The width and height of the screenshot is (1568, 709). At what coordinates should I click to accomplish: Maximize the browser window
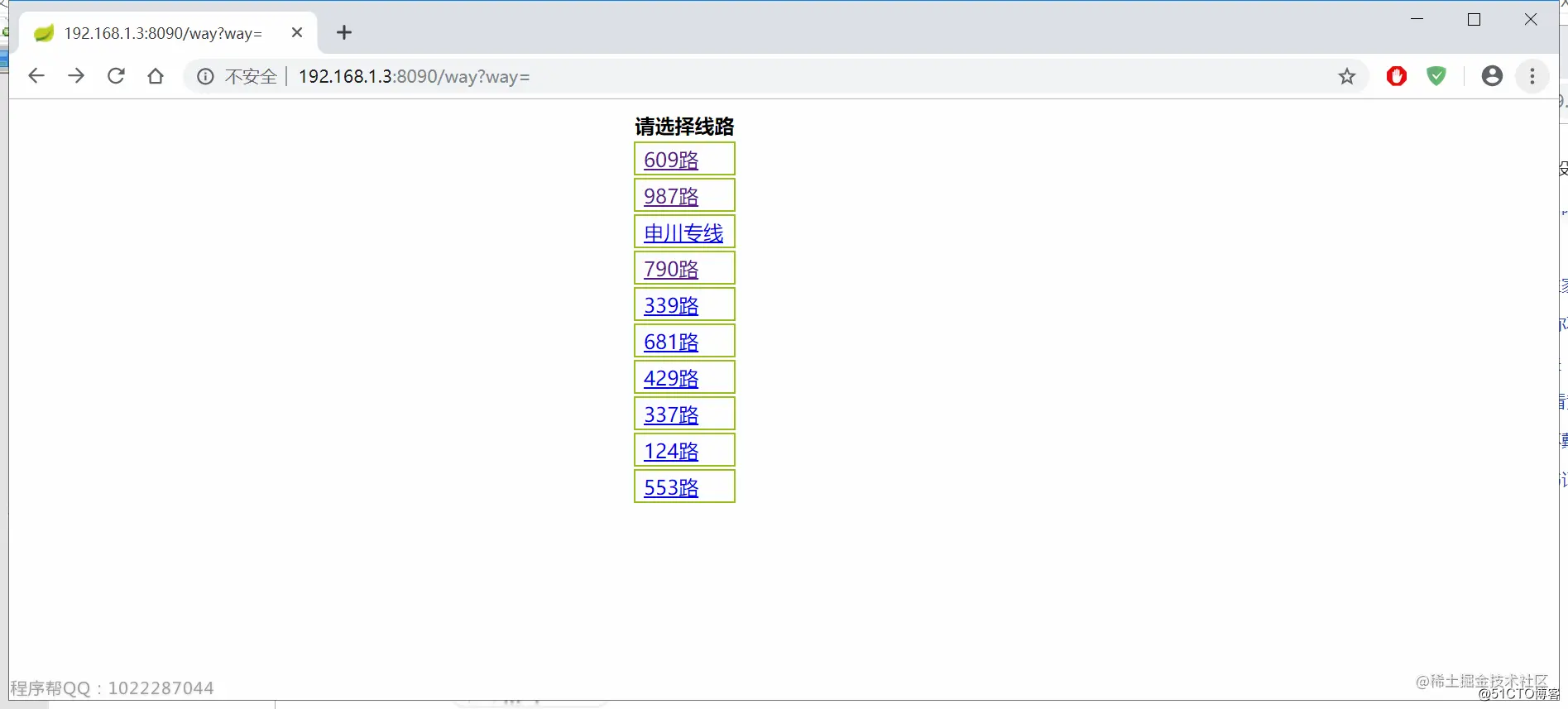click(x=1474, y=19)
